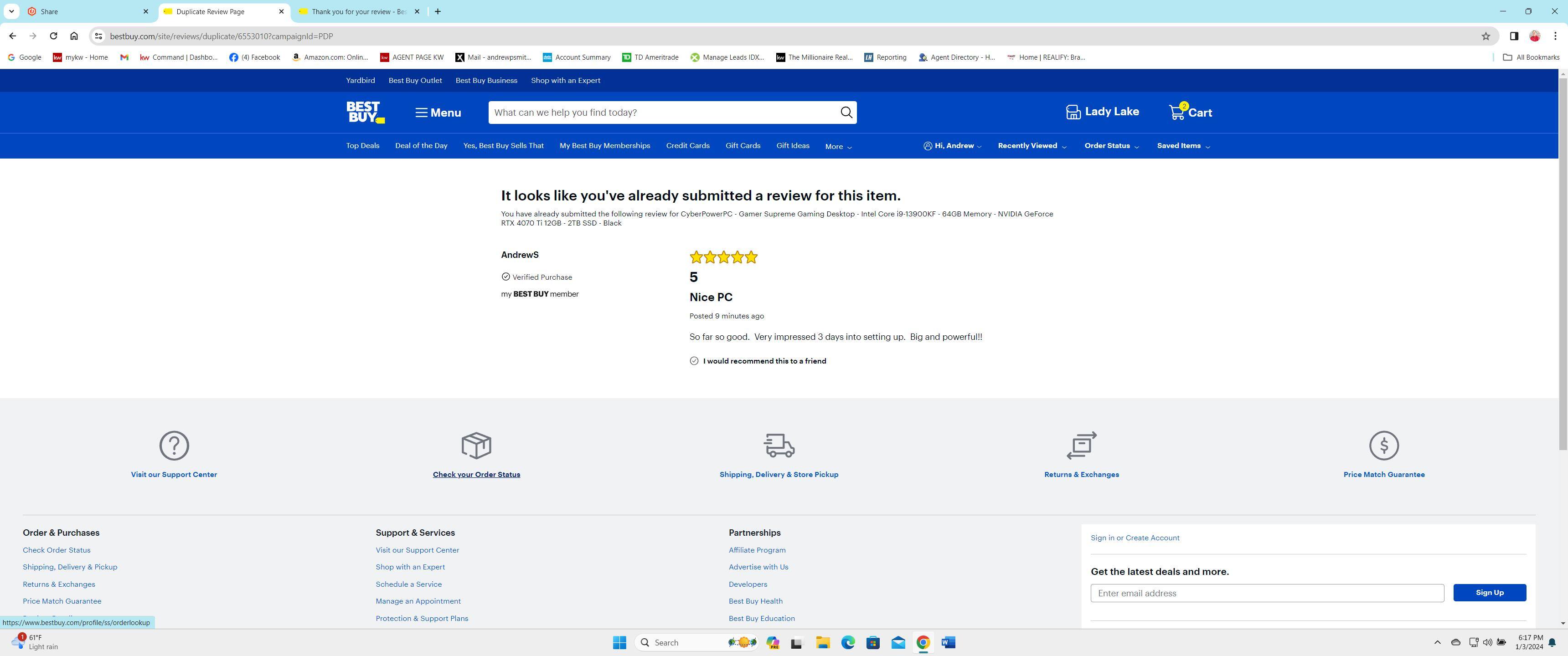Click the Returns & Exchanges icon
The width and height of the screenshot is (1568, 656).
click(1081, 446)
